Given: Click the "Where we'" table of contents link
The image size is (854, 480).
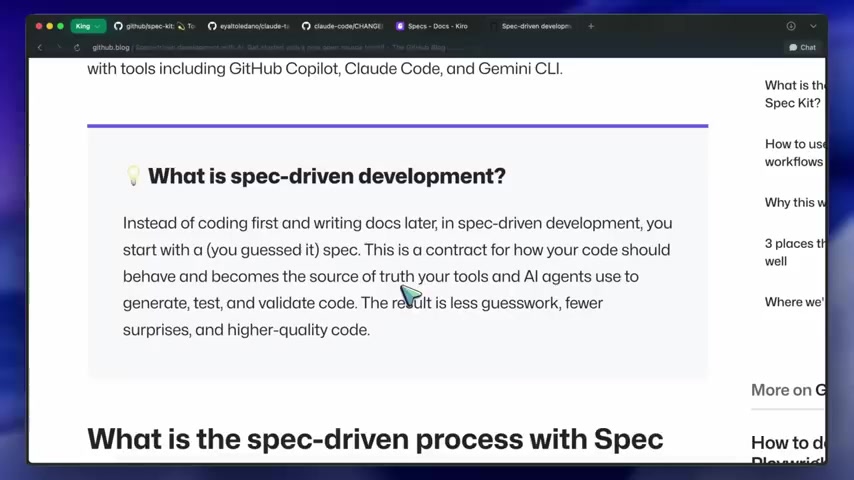Looking at the screenshot, I should [795, 302].
